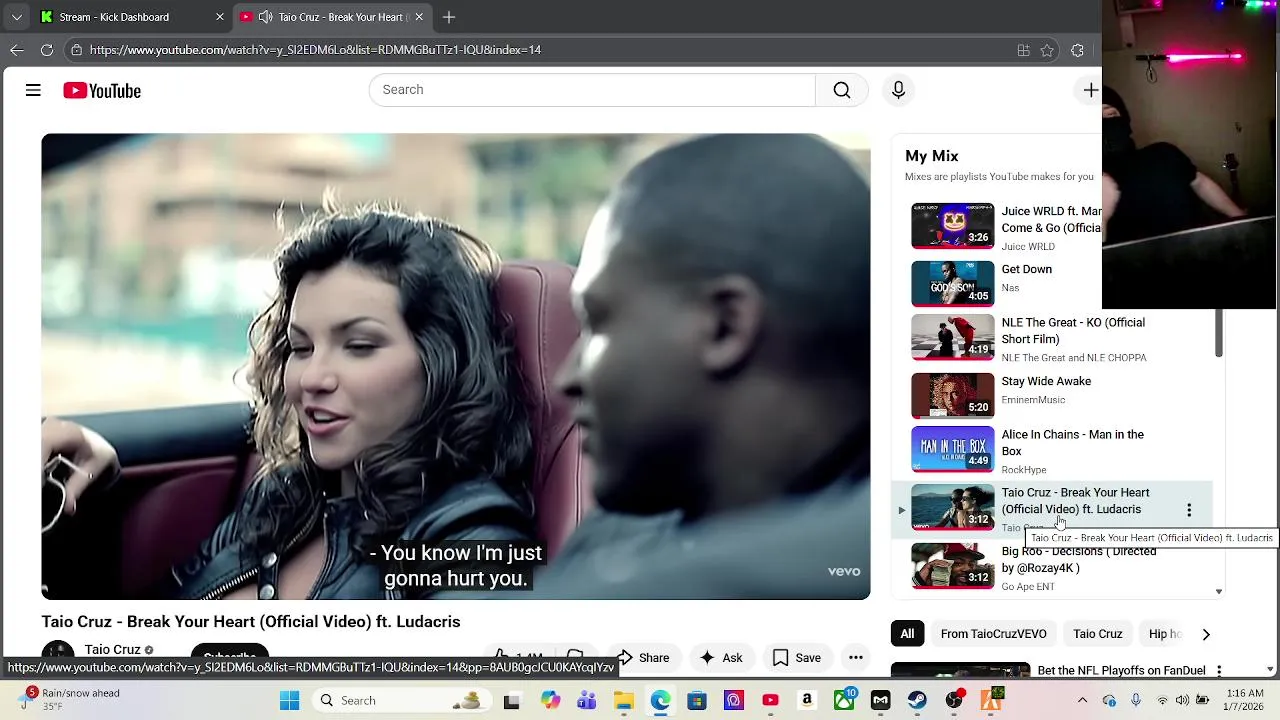The image size is (1280, 720).
Task: View site information lock icon in address bar
Action: click(76, 50)
